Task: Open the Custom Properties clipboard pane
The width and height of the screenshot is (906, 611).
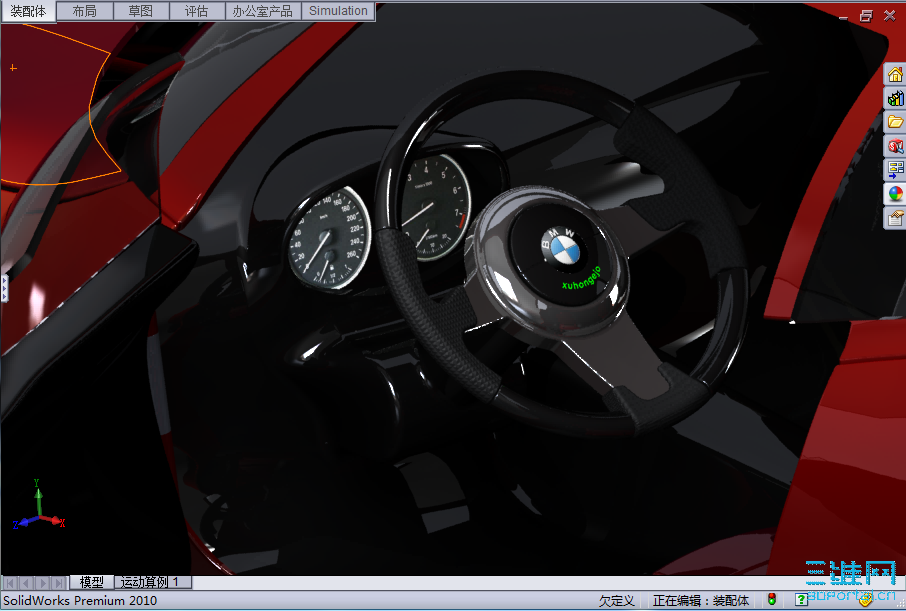Action: coord(895,218)
